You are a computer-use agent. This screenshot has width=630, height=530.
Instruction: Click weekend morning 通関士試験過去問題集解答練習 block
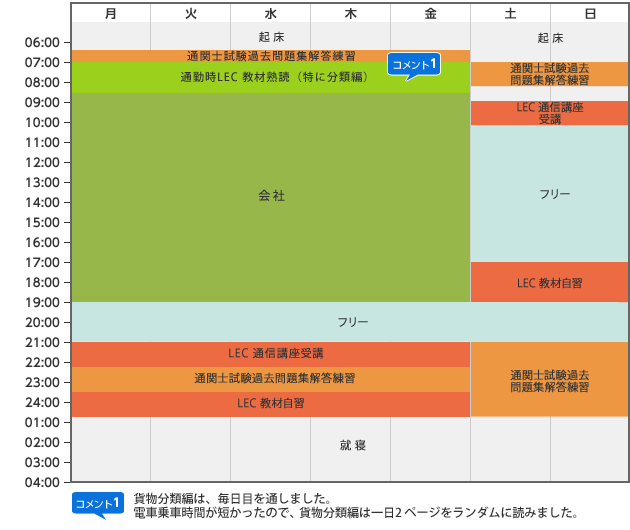click(x=549, y=74)
